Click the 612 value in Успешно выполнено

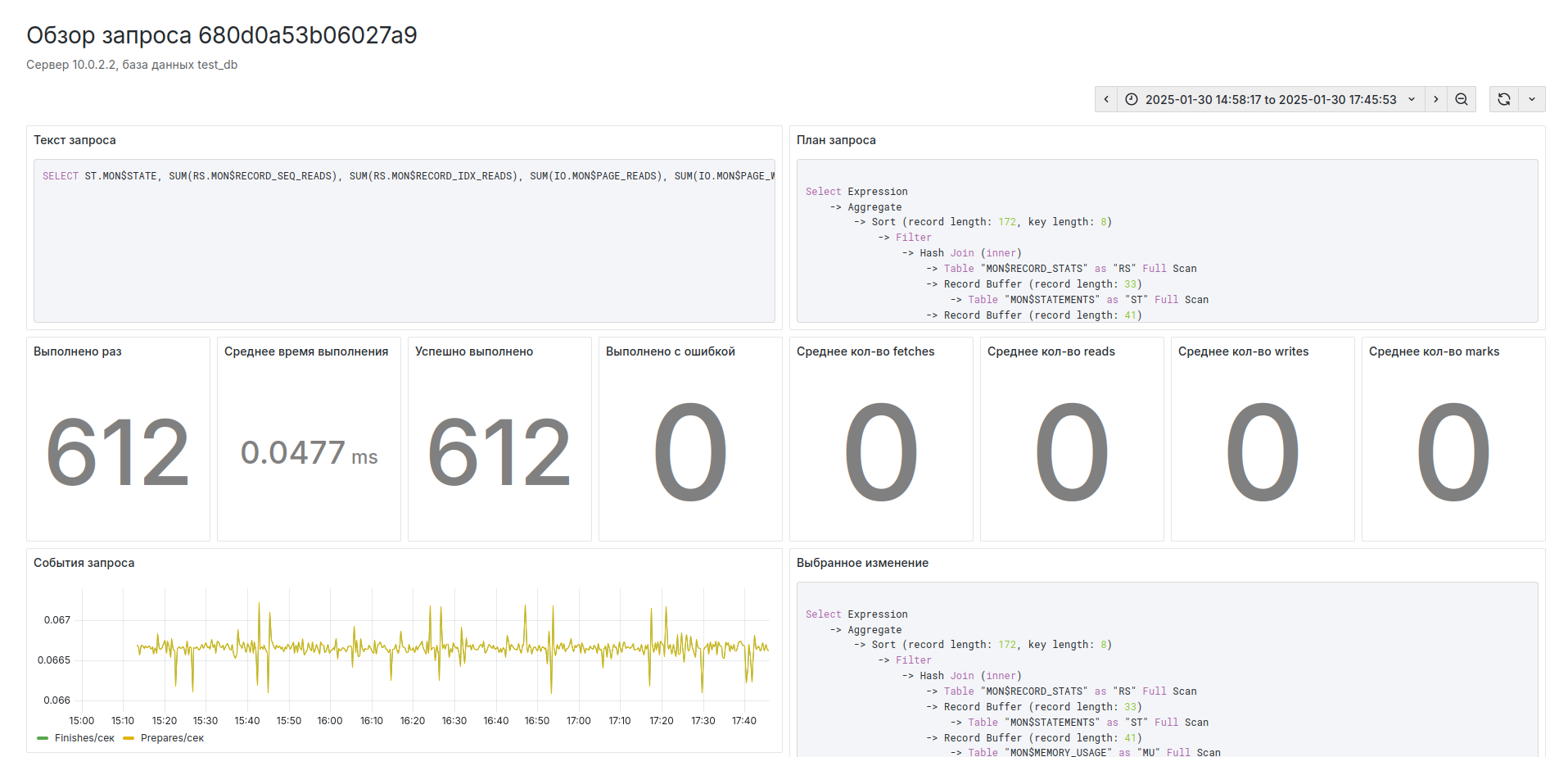[x=499, y=451]
